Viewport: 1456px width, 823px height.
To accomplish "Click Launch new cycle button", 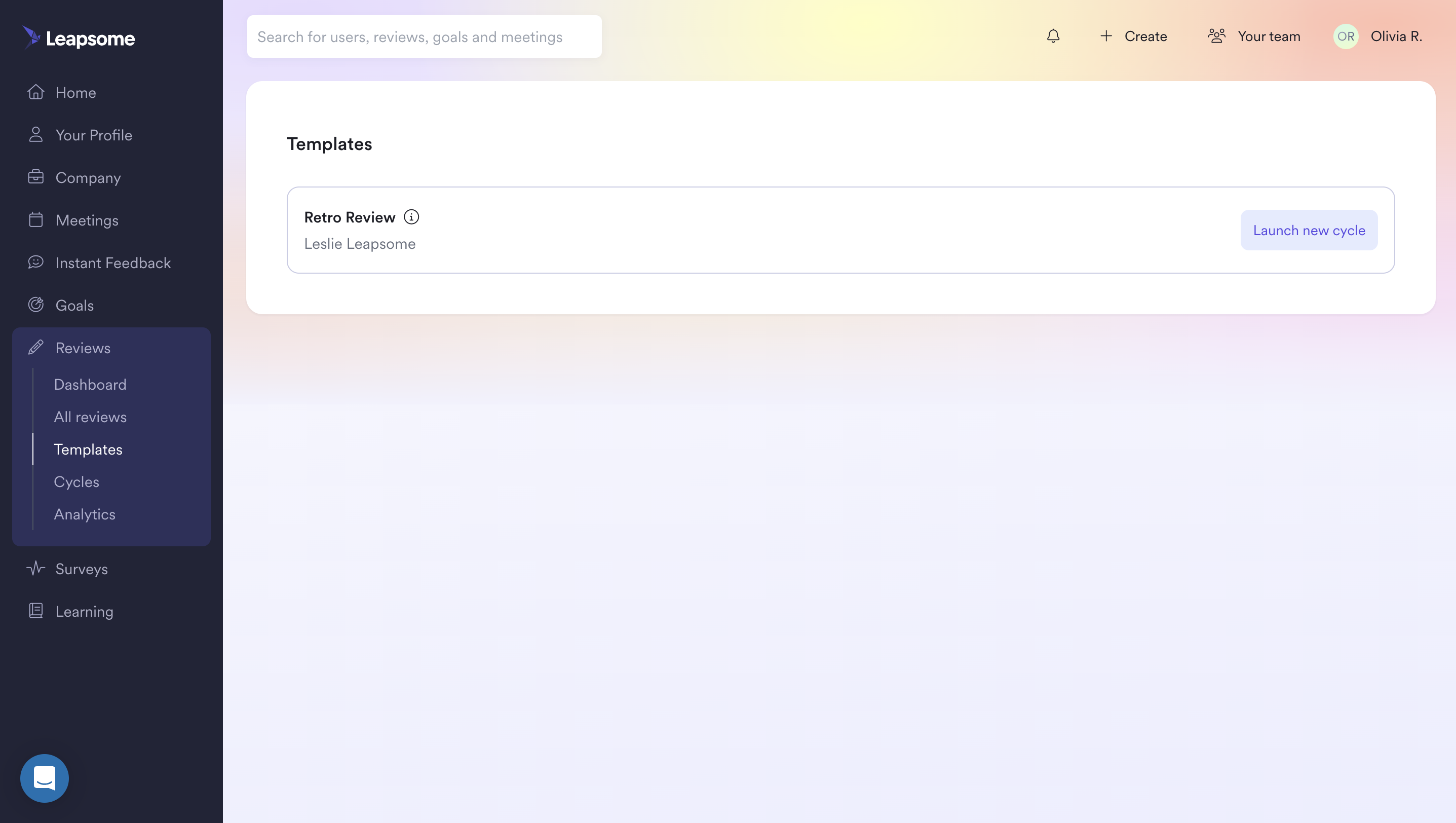I will (1309, 230).
